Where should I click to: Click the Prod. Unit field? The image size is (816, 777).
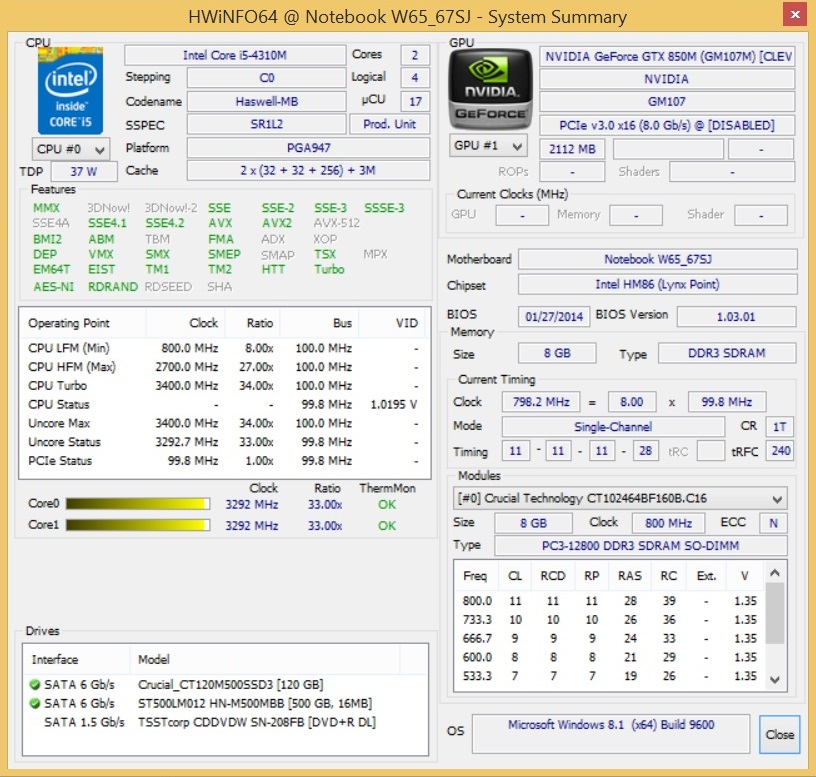389,124
